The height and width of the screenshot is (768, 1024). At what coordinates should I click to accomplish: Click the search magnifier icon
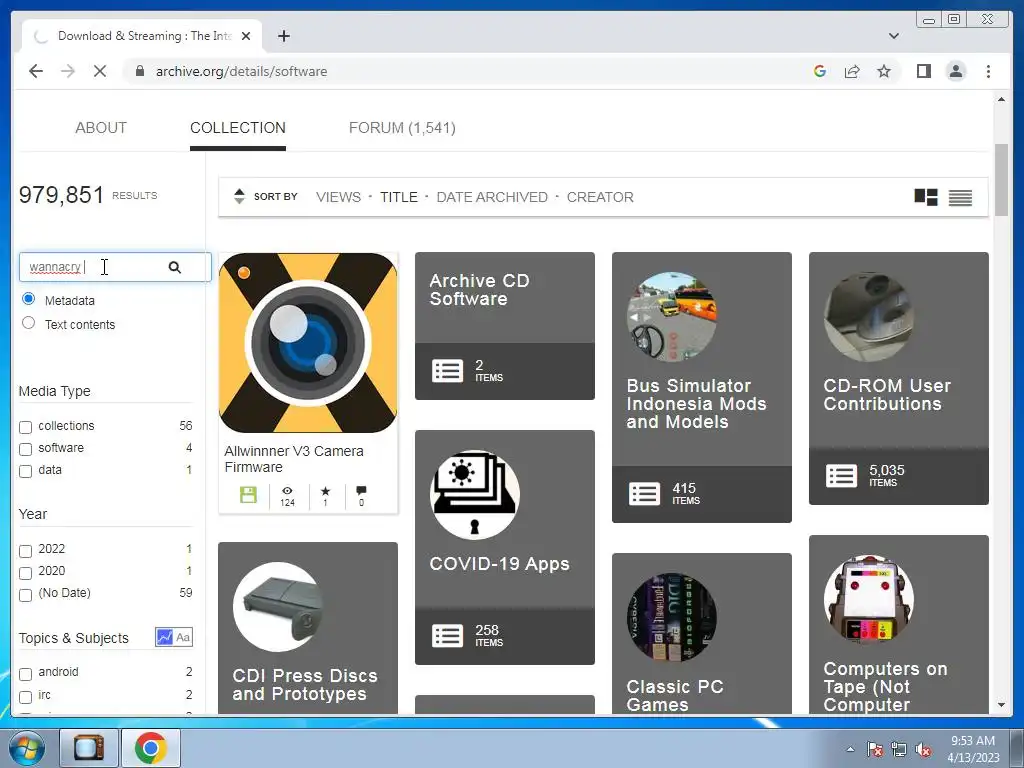coord(174,267)
